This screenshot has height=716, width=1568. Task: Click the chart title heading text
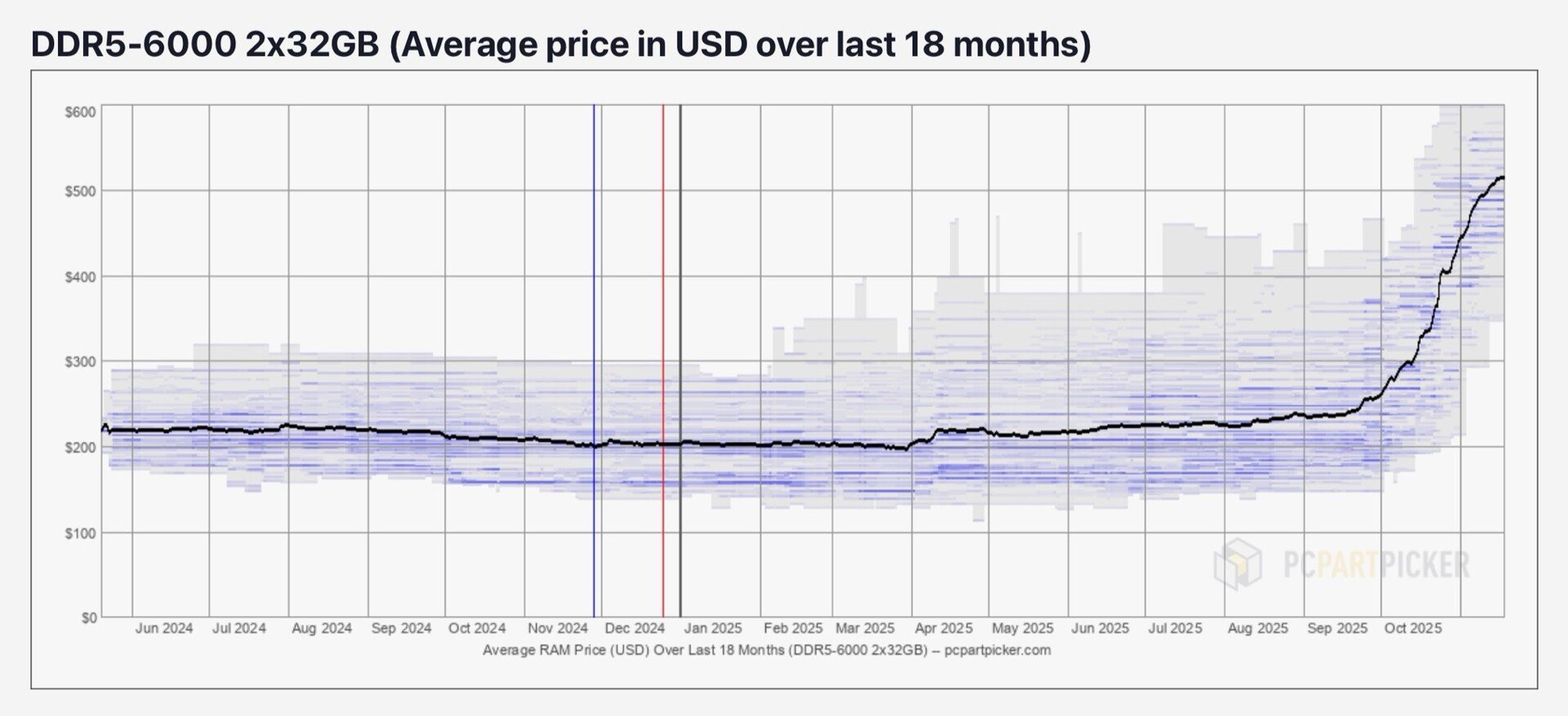click(x=560, y=44)
